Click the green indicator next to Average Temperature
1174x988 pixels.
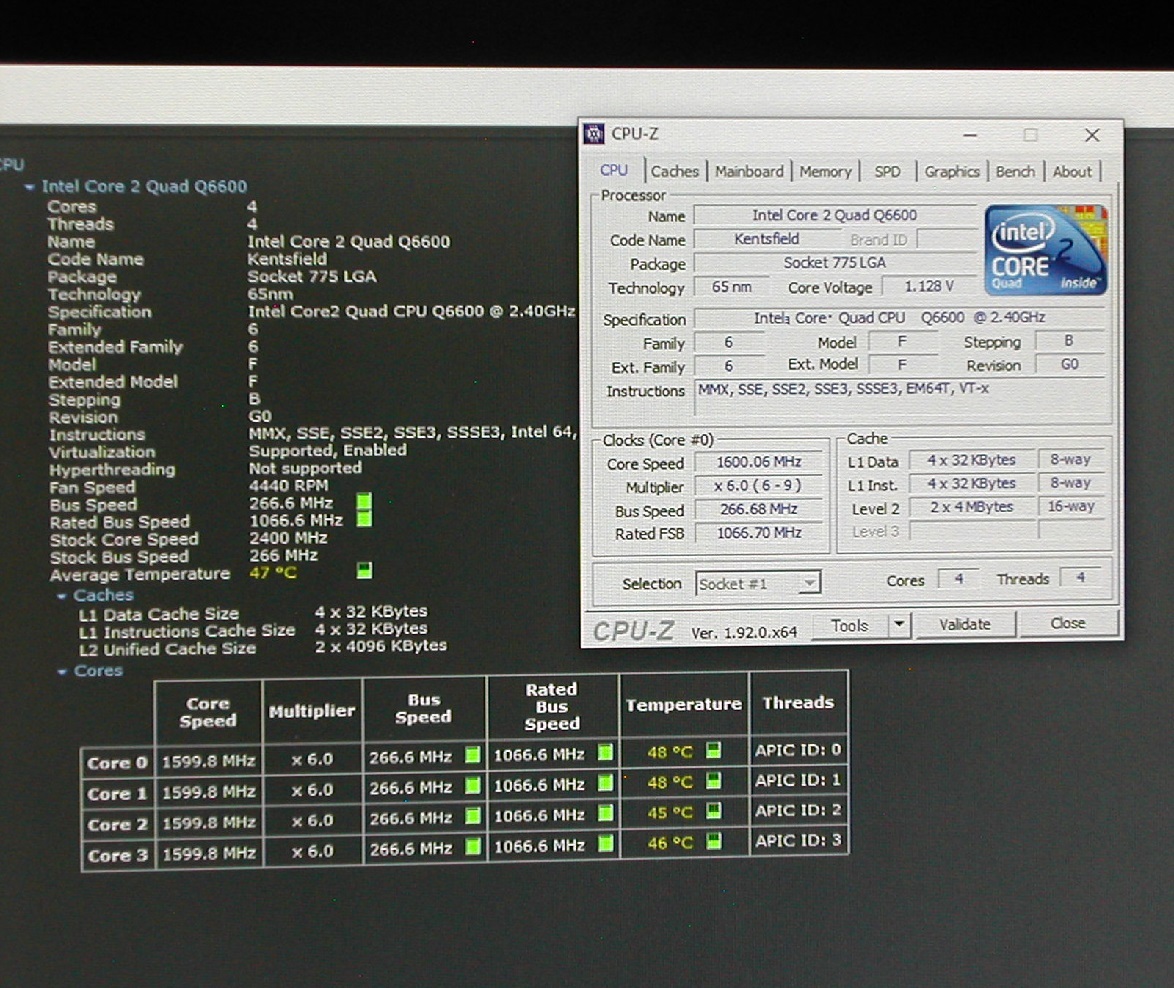[364, 569]
